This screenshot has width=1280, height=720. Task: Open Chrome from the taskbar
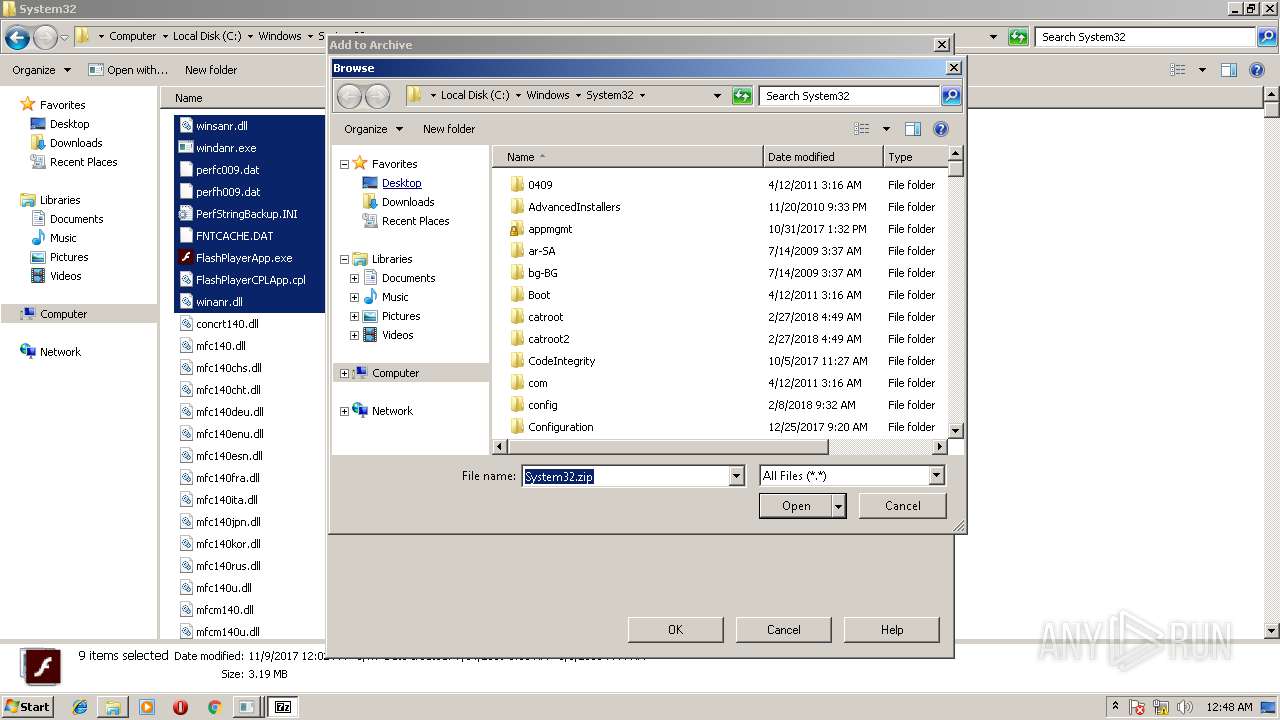214,707
